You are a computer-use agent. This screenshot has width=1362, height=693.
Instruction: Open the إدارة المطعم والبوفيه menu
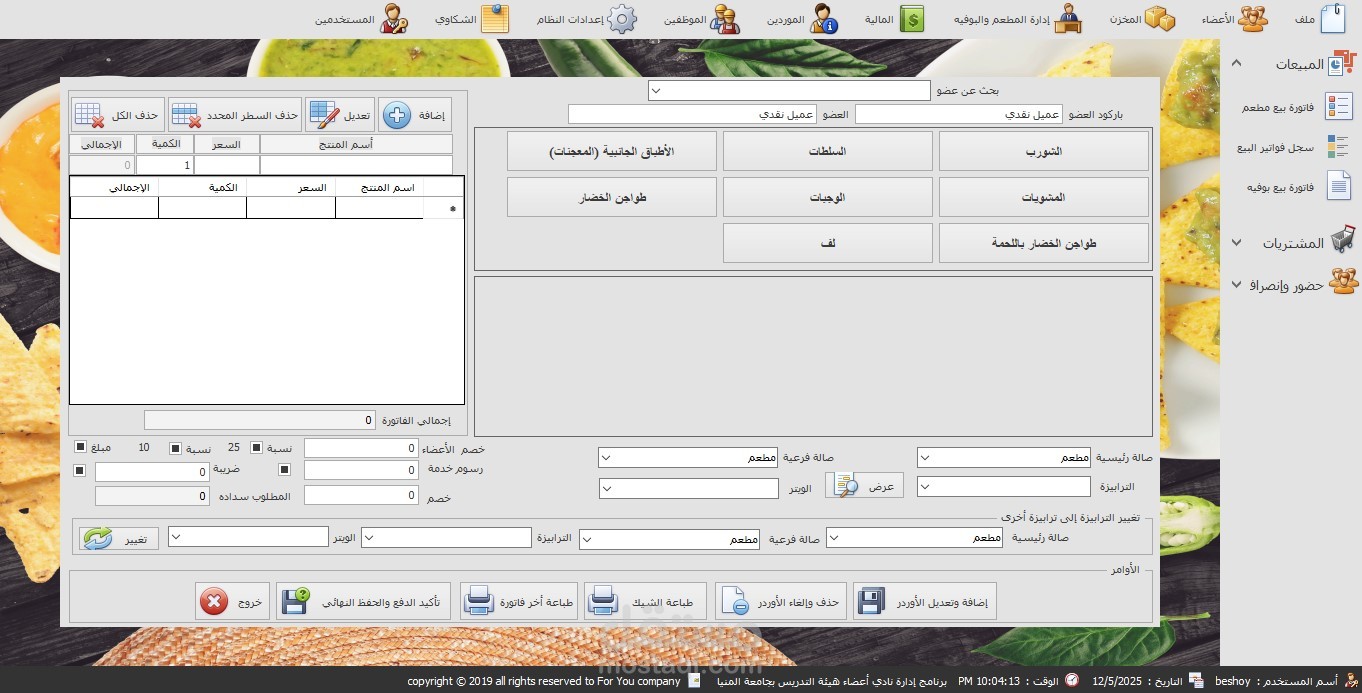(1017, 19)
